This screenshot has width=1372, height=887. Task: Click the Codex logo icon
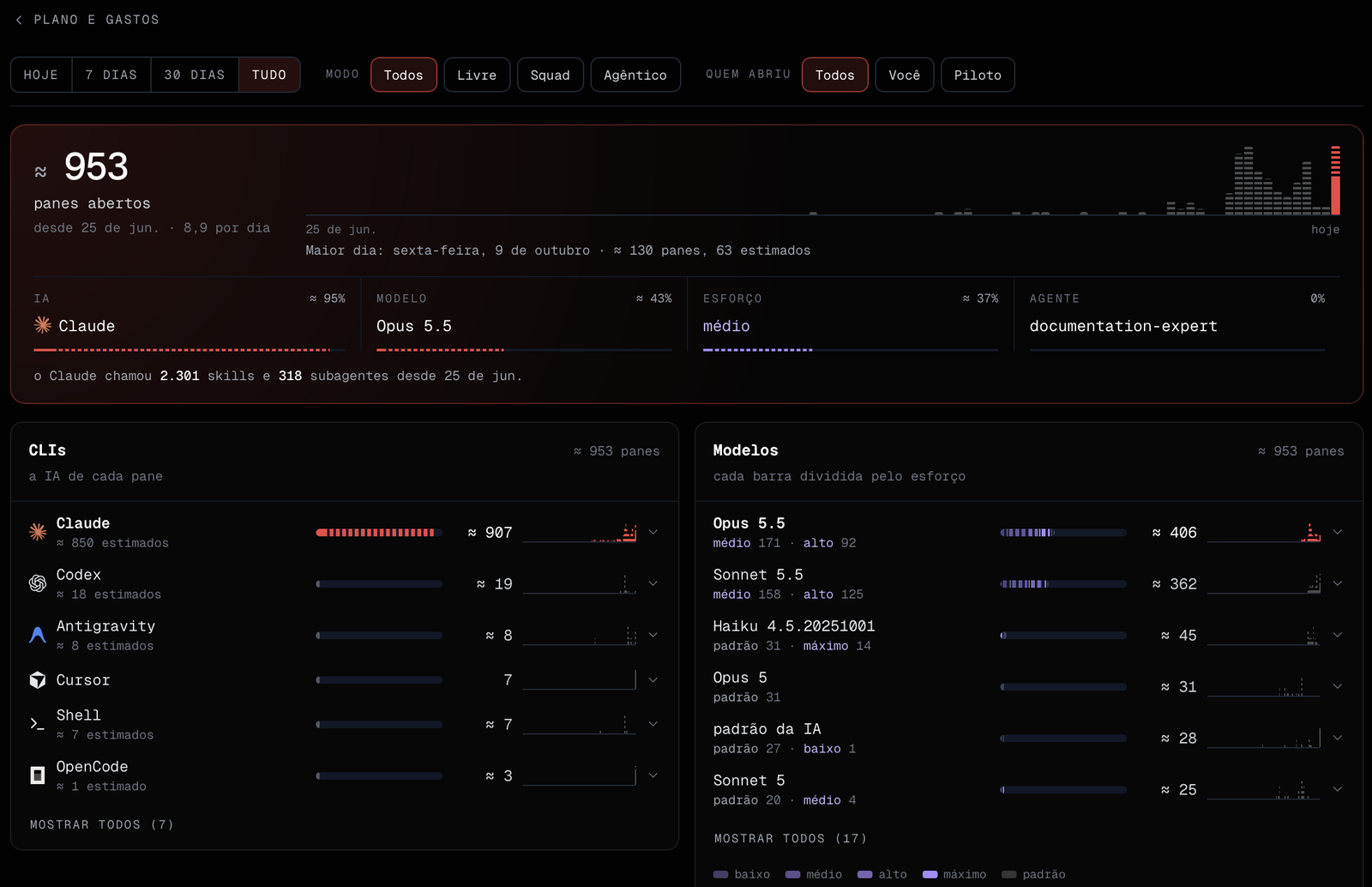(38, 583)
